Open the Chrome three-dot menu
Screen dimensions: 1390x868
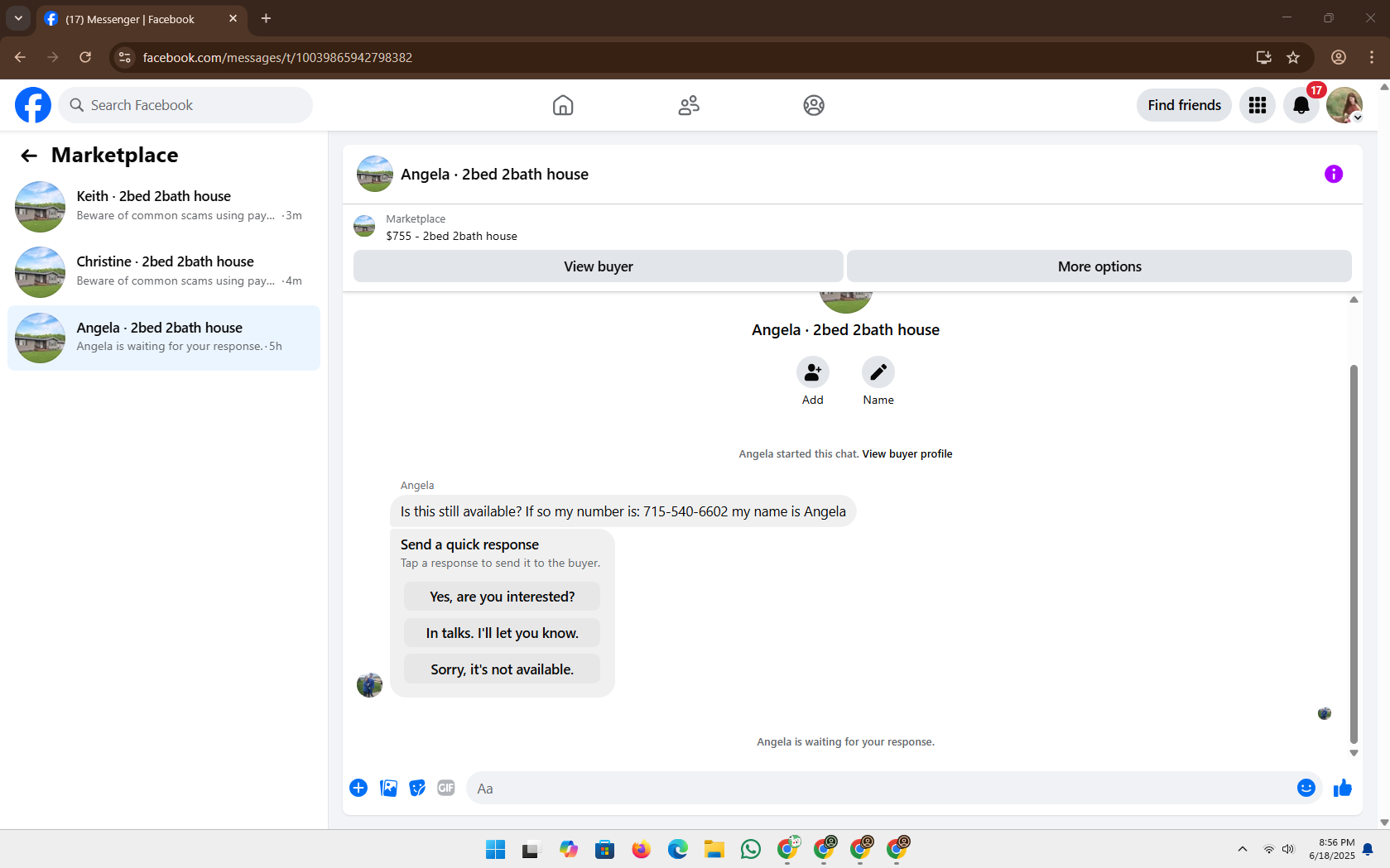tap(1372, 57)
